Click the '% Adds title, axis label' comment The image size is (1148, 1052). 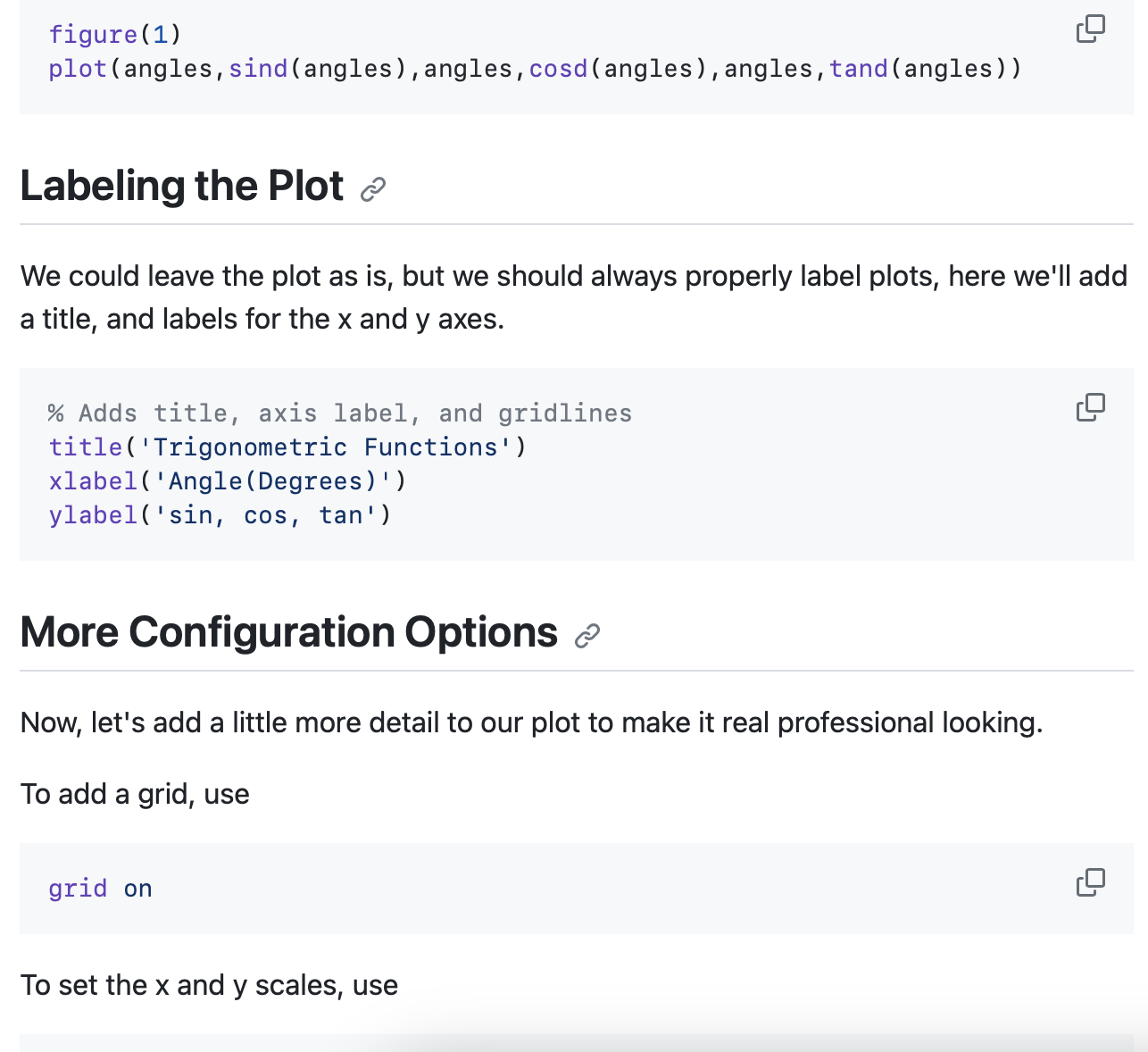coord(339,413)
